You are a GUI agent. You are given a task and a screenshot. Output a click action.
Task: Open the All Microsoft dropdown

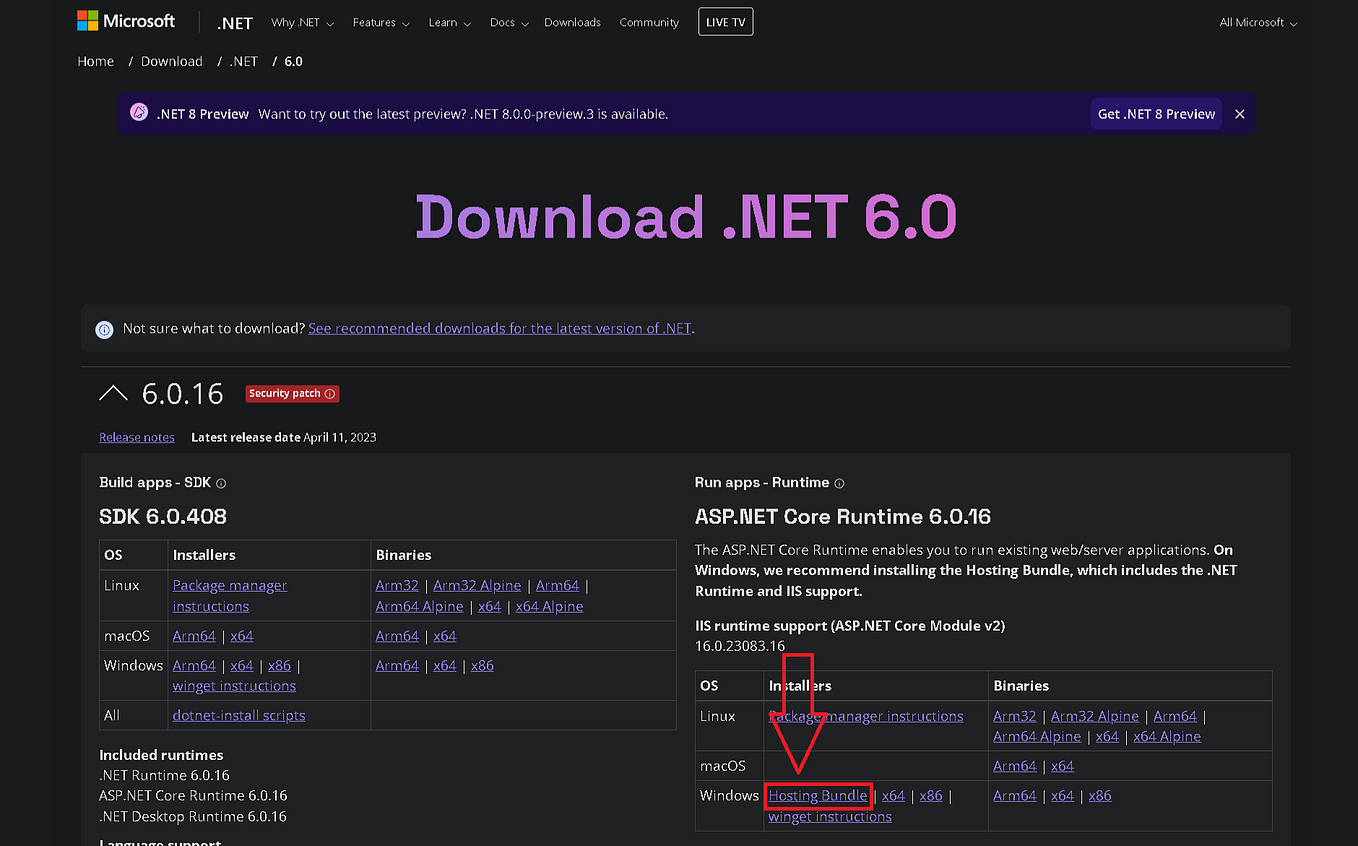1257,22
